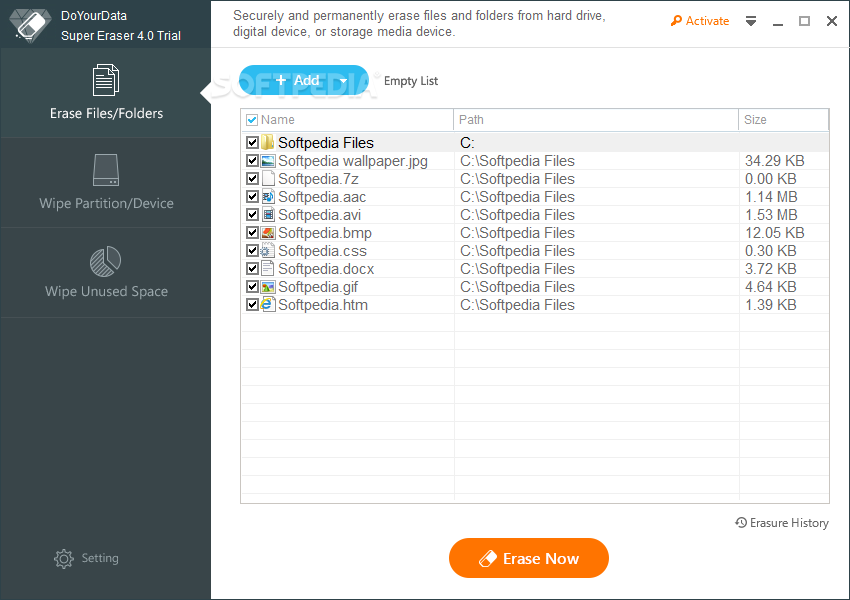Open Wipe Unused Space section
This screenshot has width=850, height=600.
point(106,273)
